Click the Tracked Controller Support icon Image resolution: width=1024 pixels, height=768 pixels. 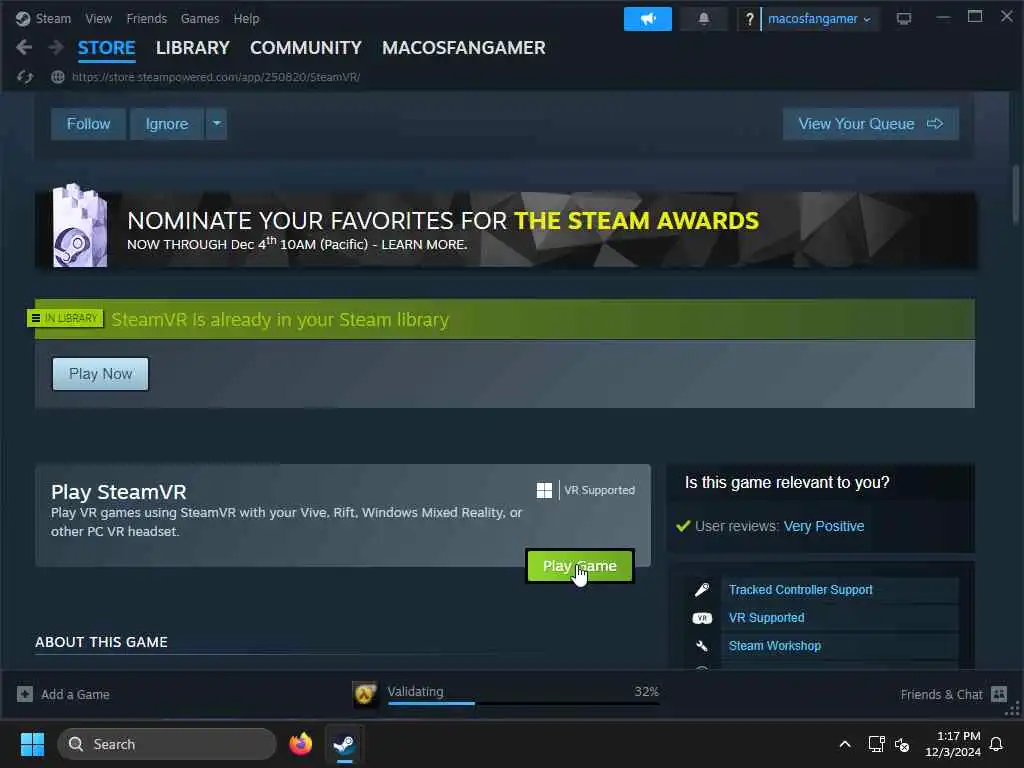(x=702, y=590)
